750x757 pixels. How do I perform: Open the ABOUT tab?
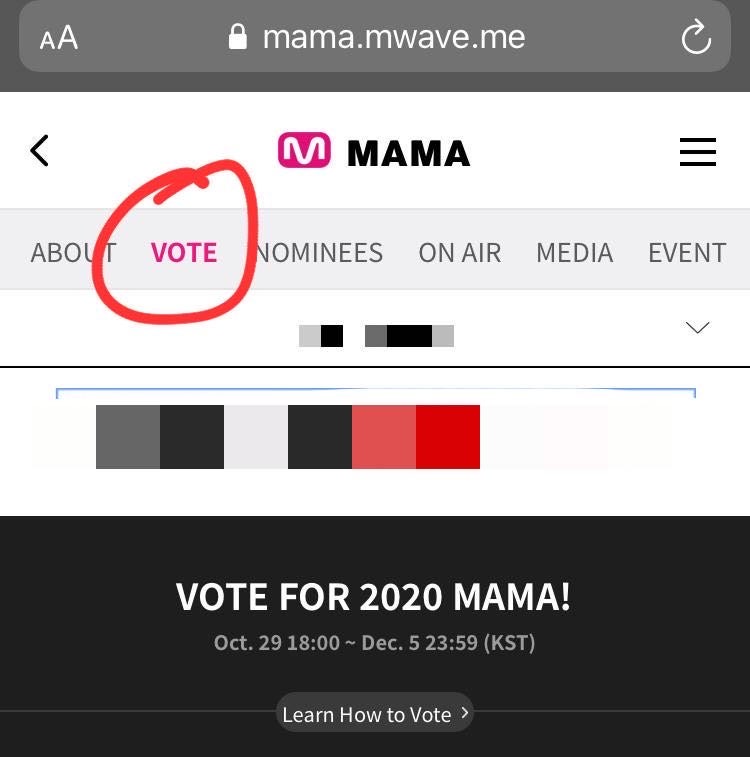[x=73, y=253]
